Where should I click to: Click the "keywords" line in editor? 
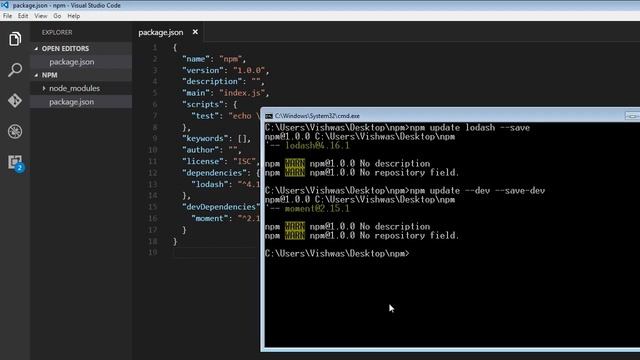click(x=216, y=138)
